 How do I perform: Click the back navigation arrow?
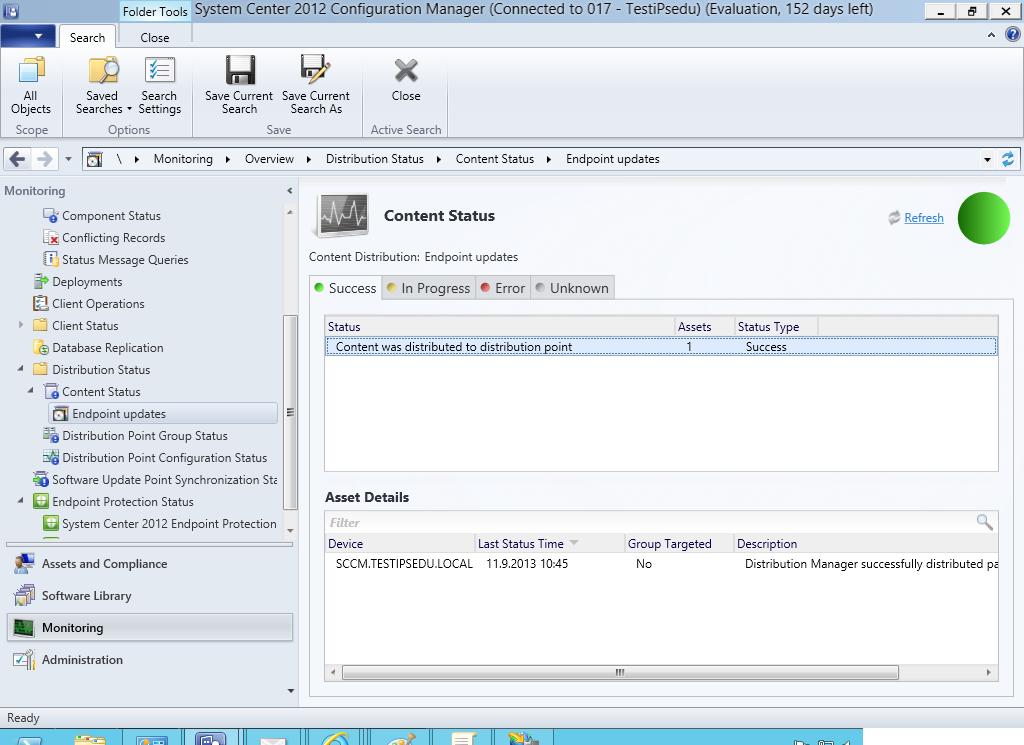point(18,159)
